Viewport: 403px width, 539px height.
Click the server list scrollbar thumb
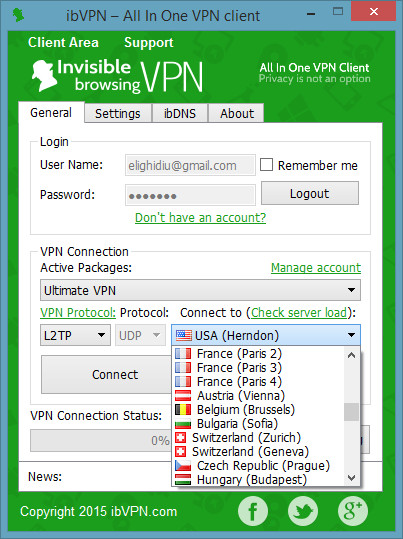tap(351, 412)
